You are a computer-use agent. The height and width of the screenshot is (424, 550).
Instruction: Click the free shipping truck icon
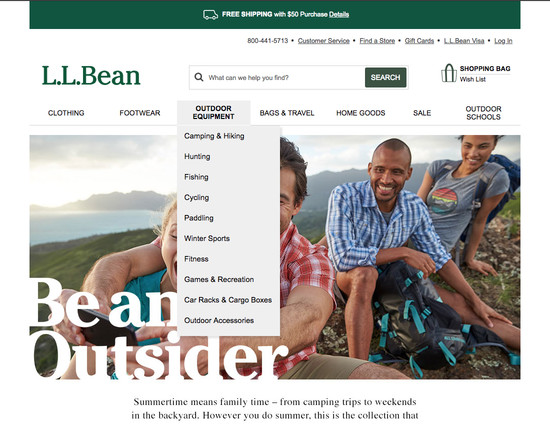210,14
